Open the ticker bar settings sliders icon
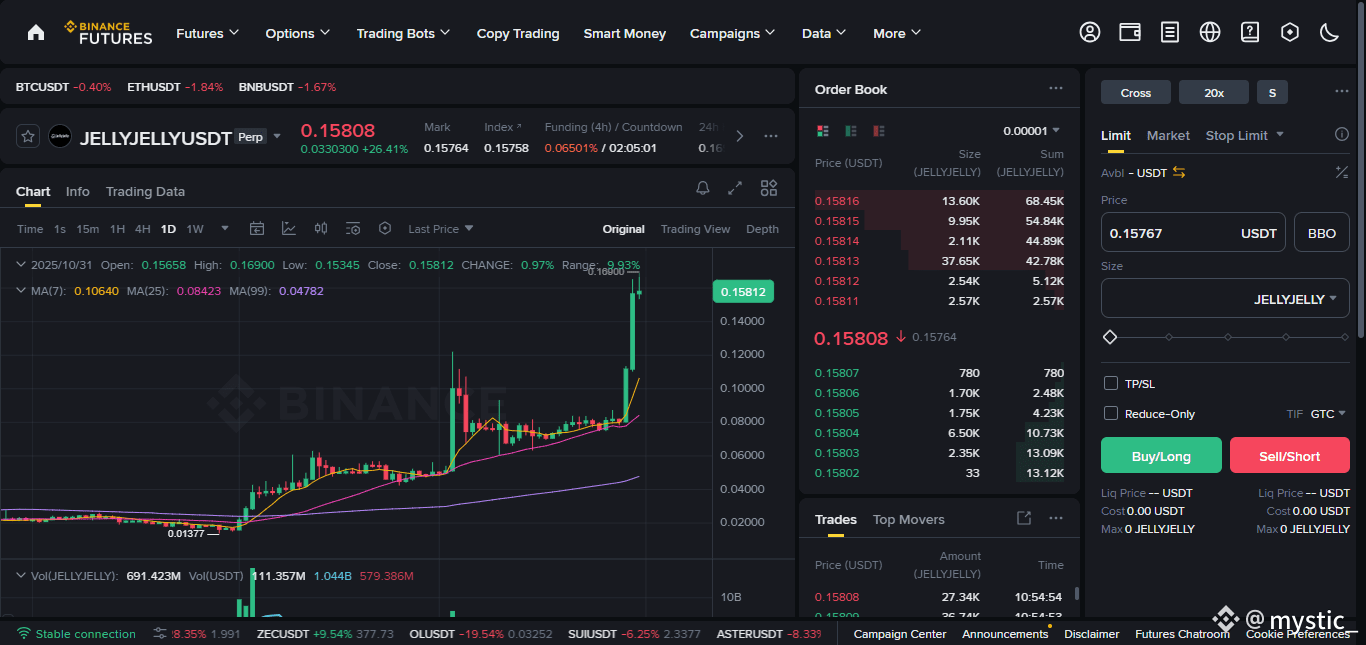 (160, 633)
